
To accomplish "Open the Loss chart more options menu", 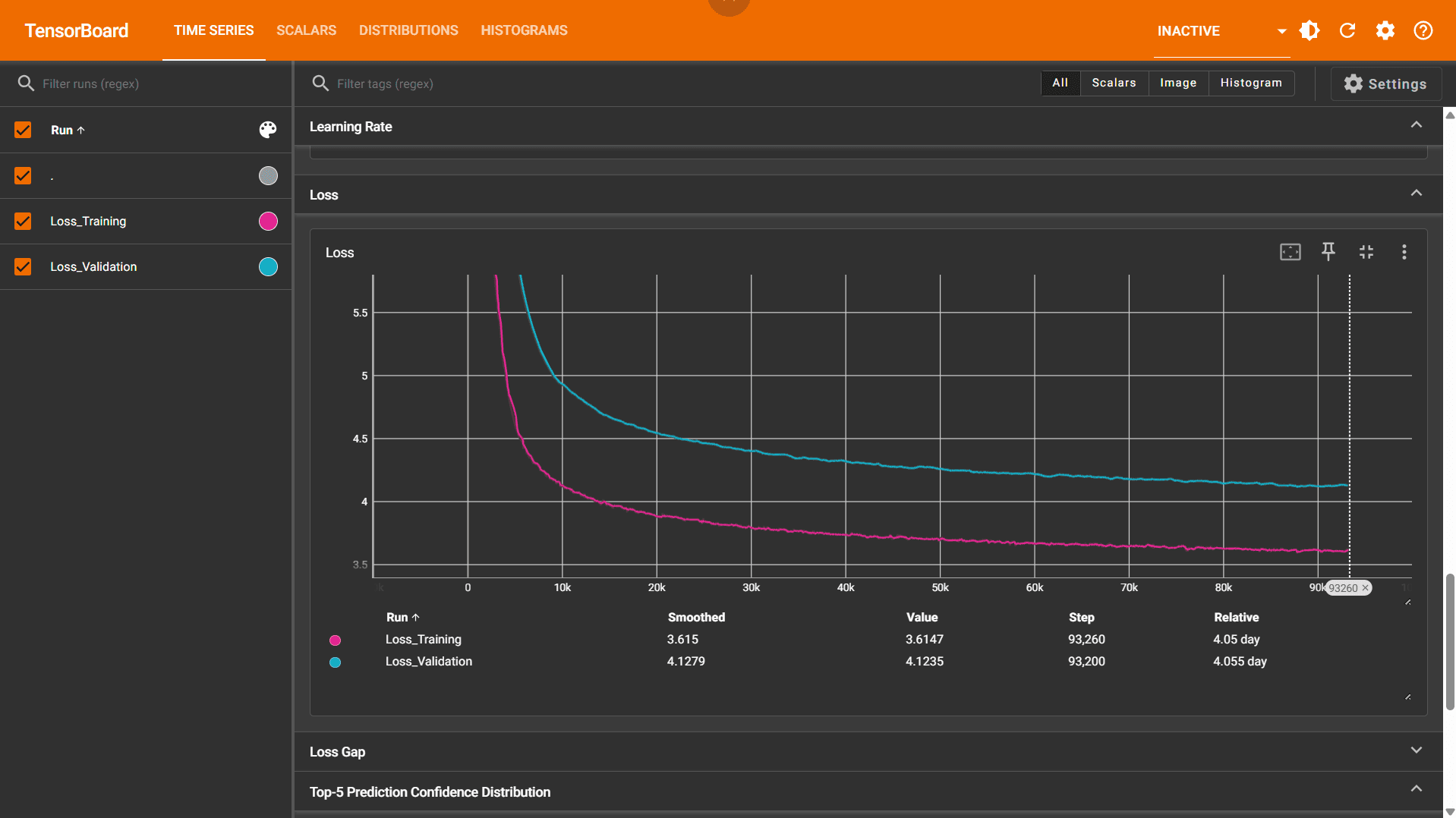I will pyautogui.click(x=1404, y=252).
